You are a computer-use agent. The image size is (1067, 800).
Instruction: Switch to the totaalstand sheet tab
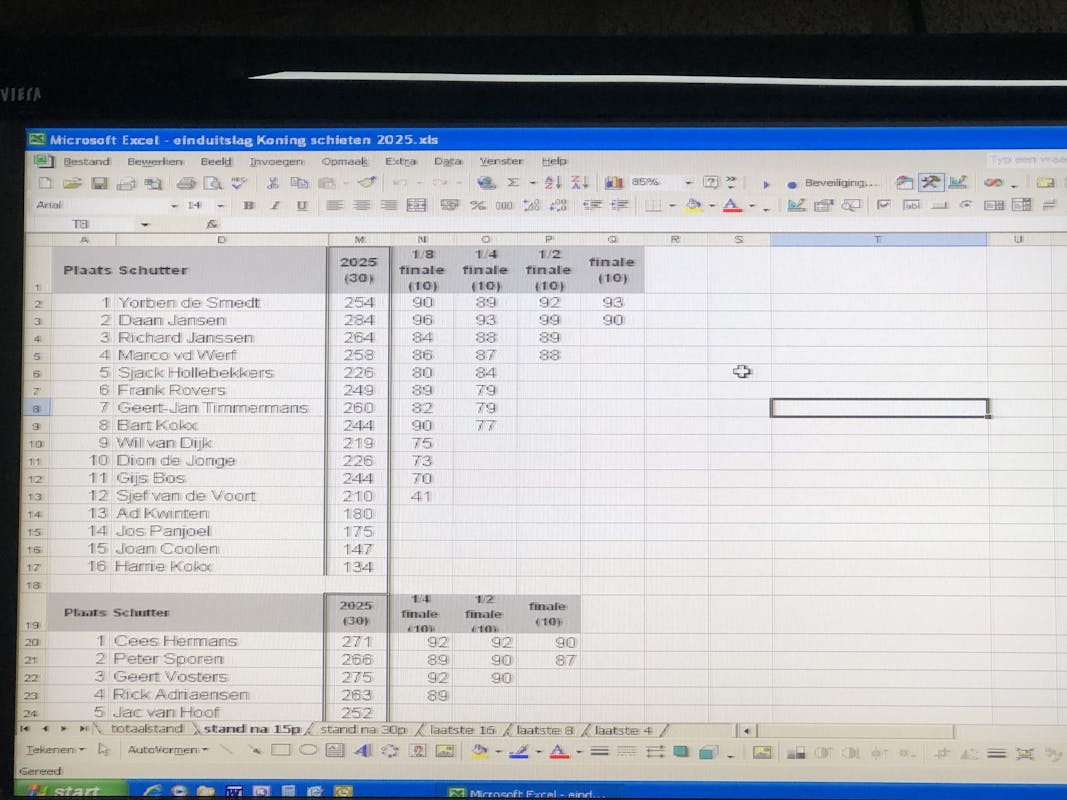point(146,729)
